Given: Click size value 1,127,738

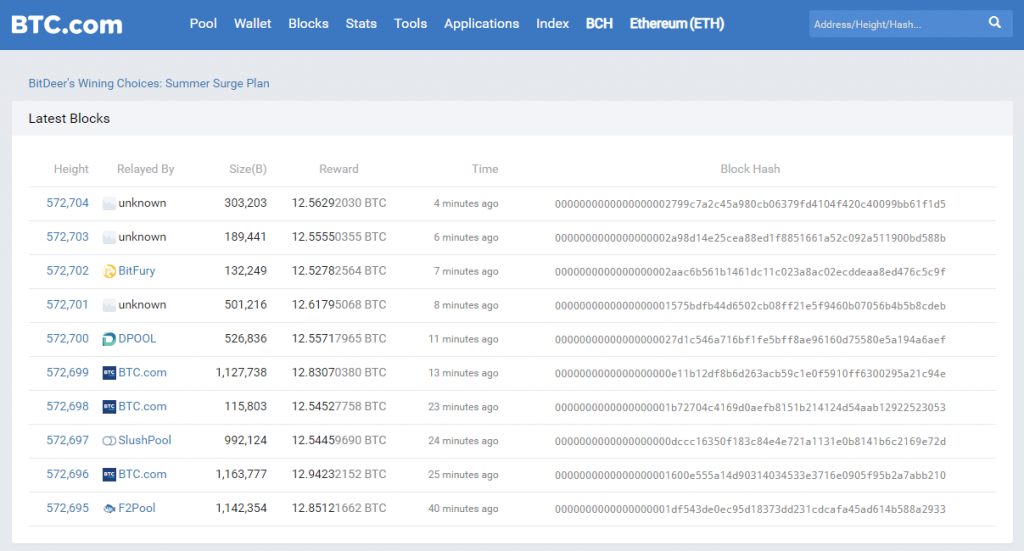Looking at the screenshot, I should tap(241, 373).
